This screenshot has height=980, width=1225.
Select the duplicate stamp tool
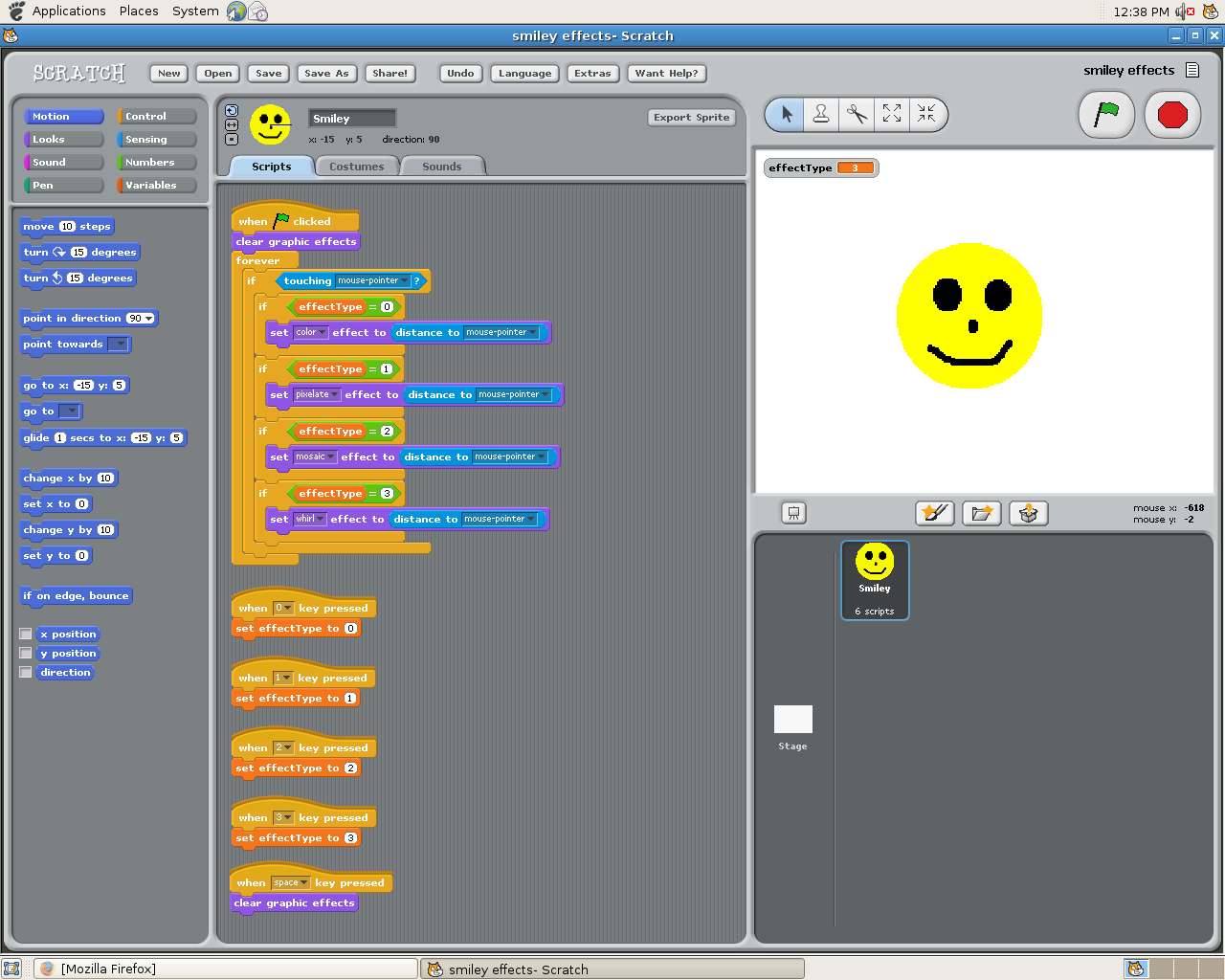pyautogui.click(x=821, y=115)
